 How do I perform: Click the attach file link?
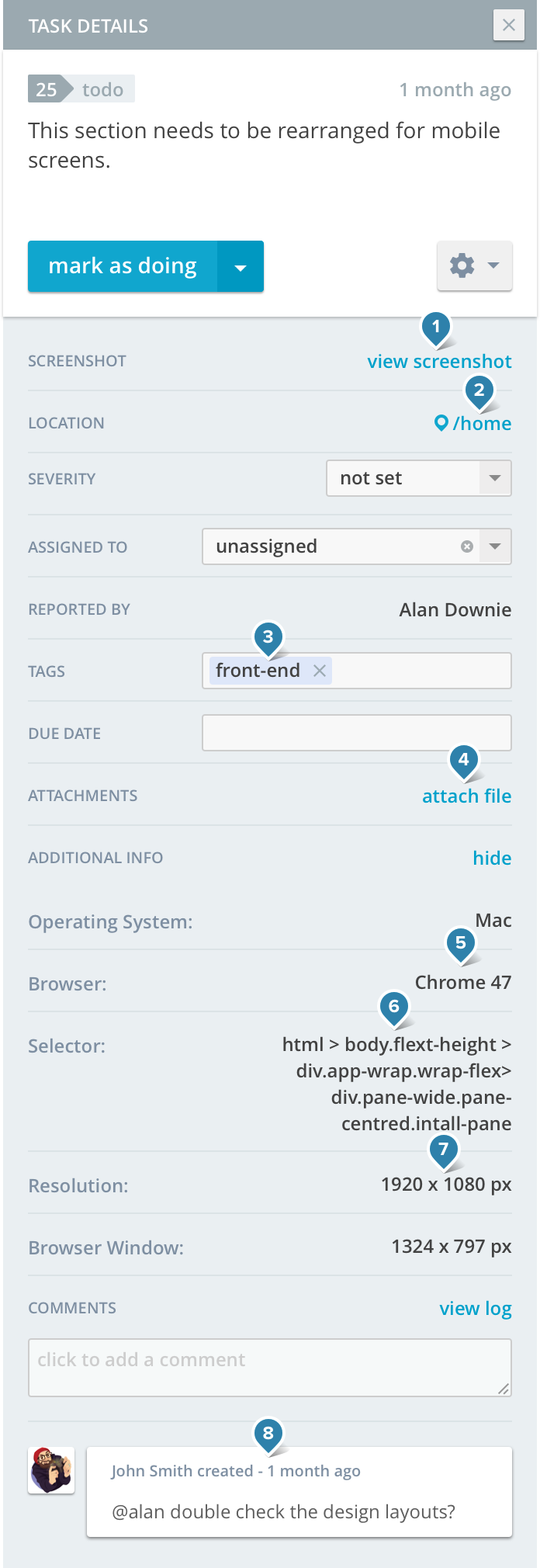click(x=466, y=796)
